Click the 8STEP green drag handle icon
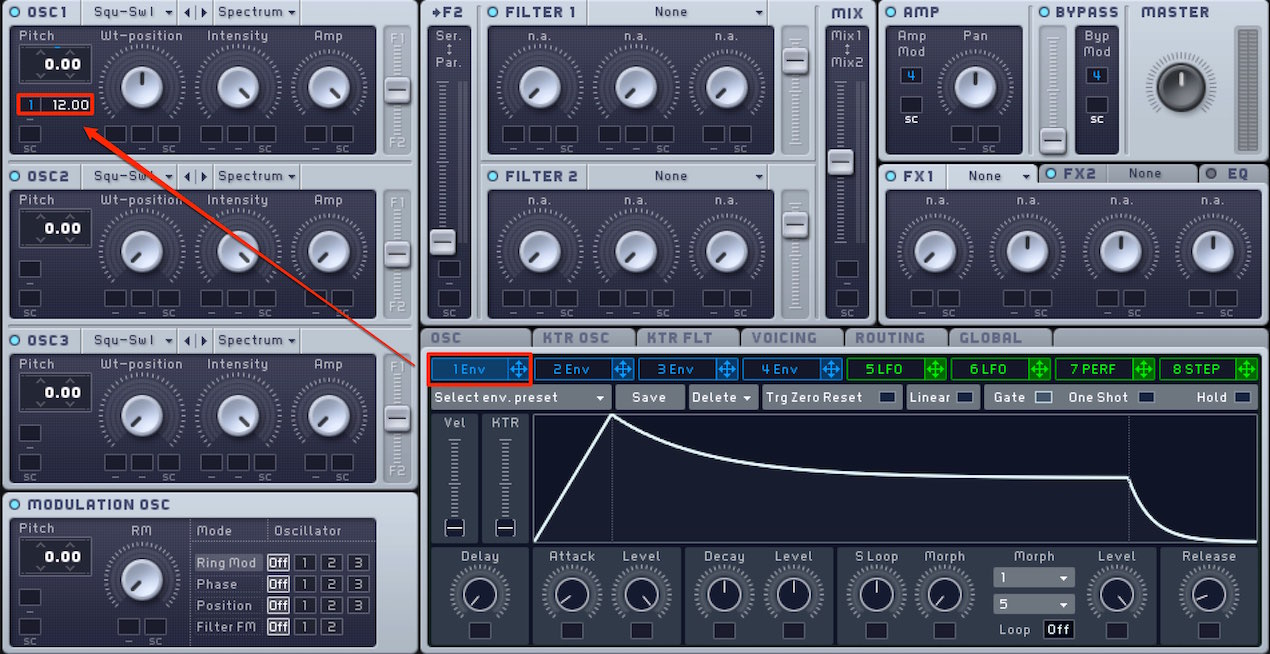 1246,369
